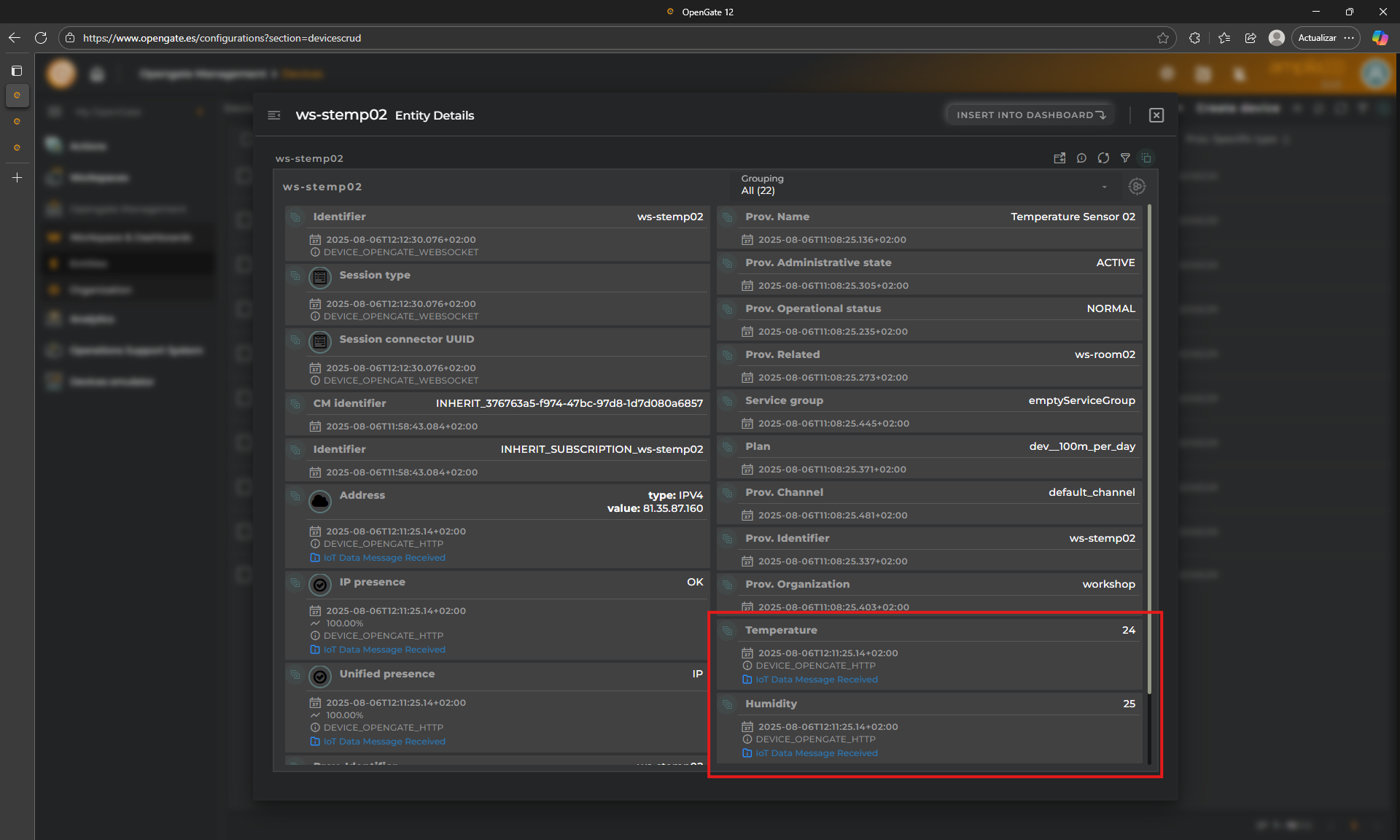Click the browser address bar URL
The image size is (1400, 840).
click(x=222, y=38)
